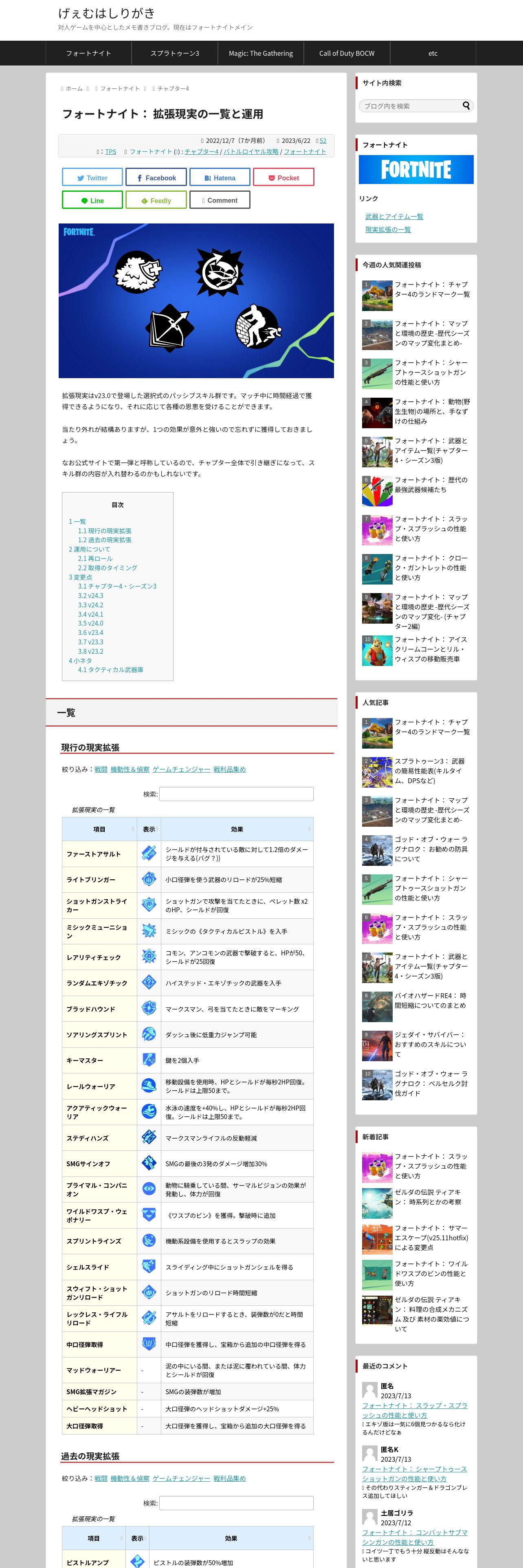Image resolution: width=523 pixels, height=1568 pixels.
Task: Open popular rank 8 バイオハザードRE4 thumbnail
Action: click(x=377, y=1006)
